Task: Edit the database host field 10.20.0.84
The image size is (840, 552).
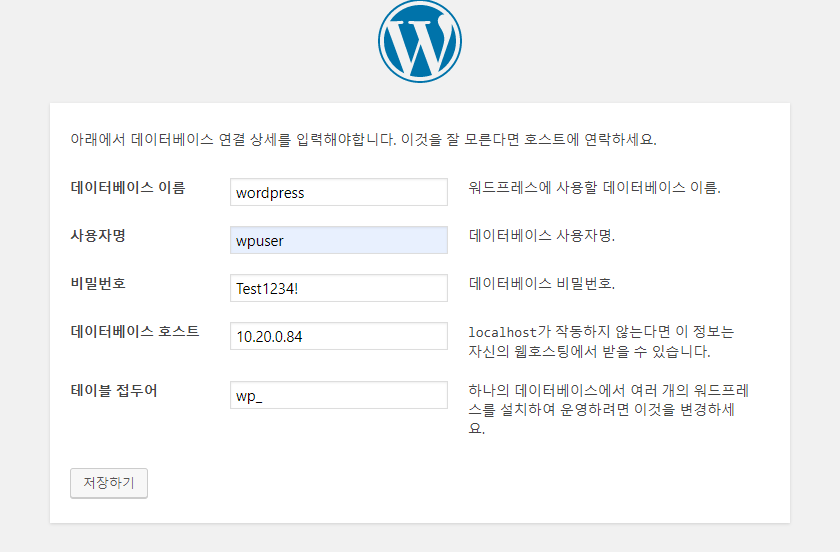Action: click(339, 336)
